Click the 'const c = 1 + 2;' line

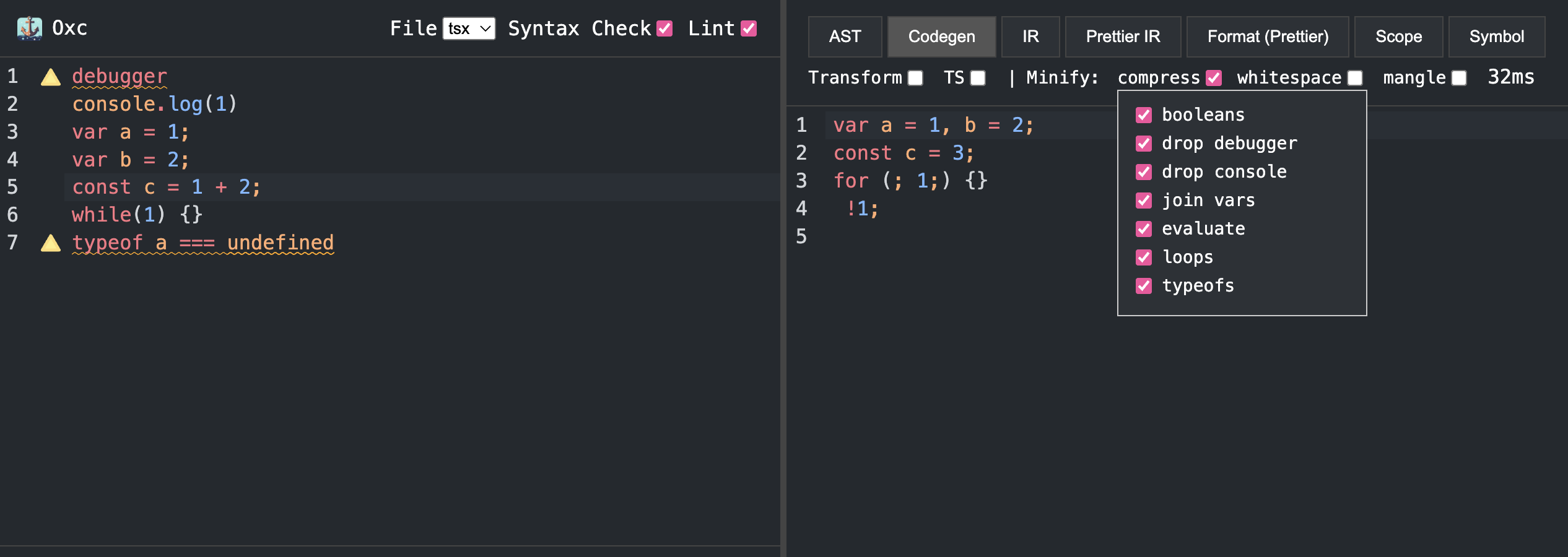(167, 188)
